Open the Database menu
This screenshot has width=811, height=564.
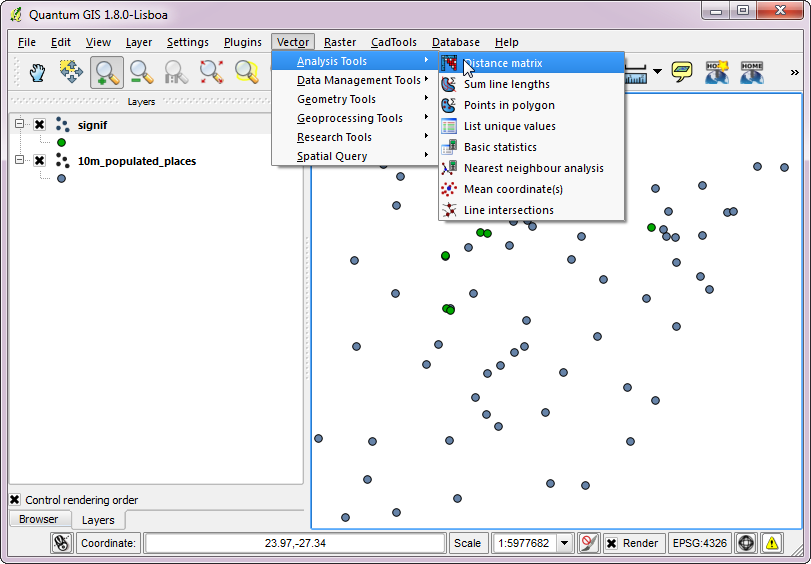(456, 42)
